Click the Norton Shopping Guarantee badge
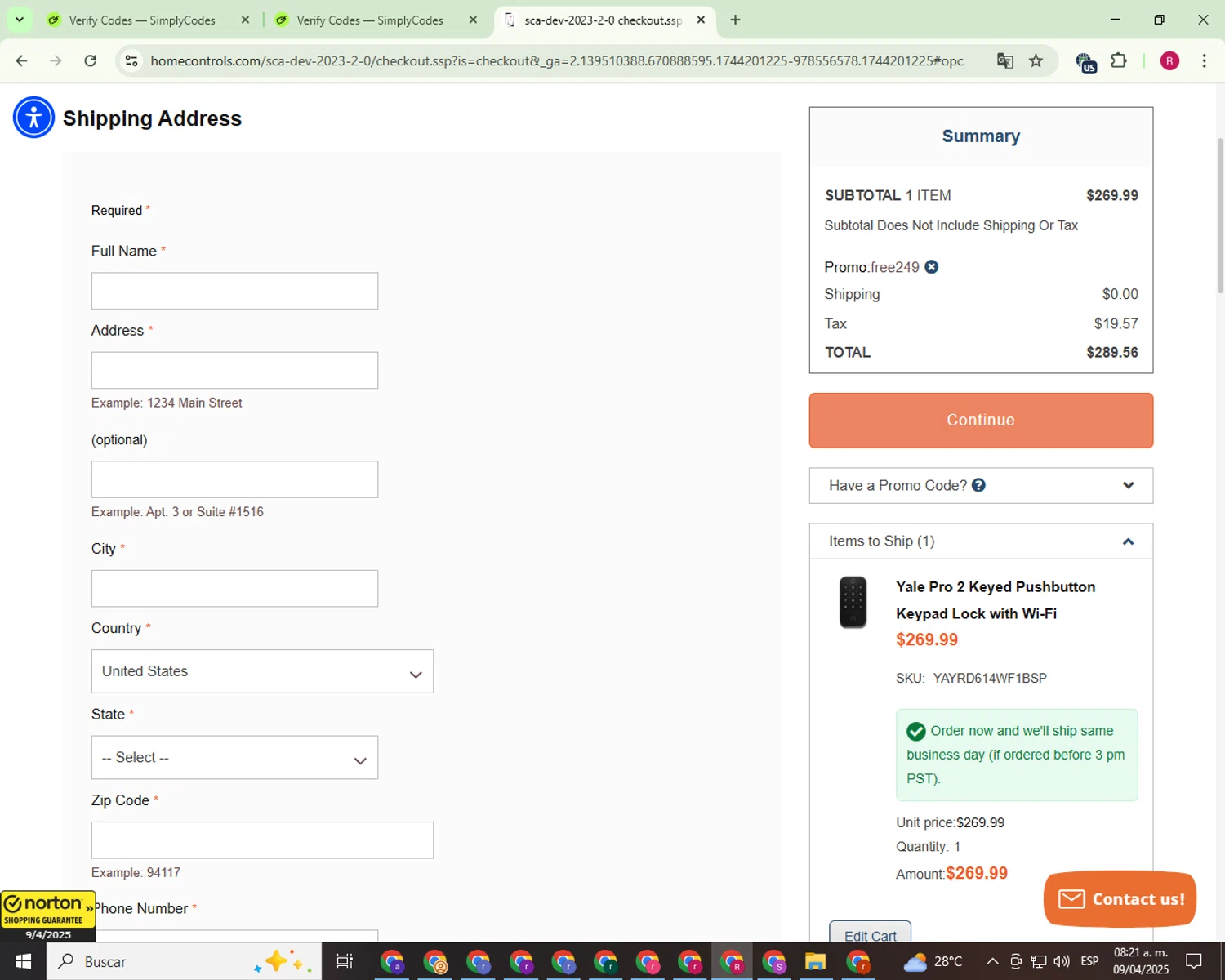The image size is (1225, 980). pos(48,915)
